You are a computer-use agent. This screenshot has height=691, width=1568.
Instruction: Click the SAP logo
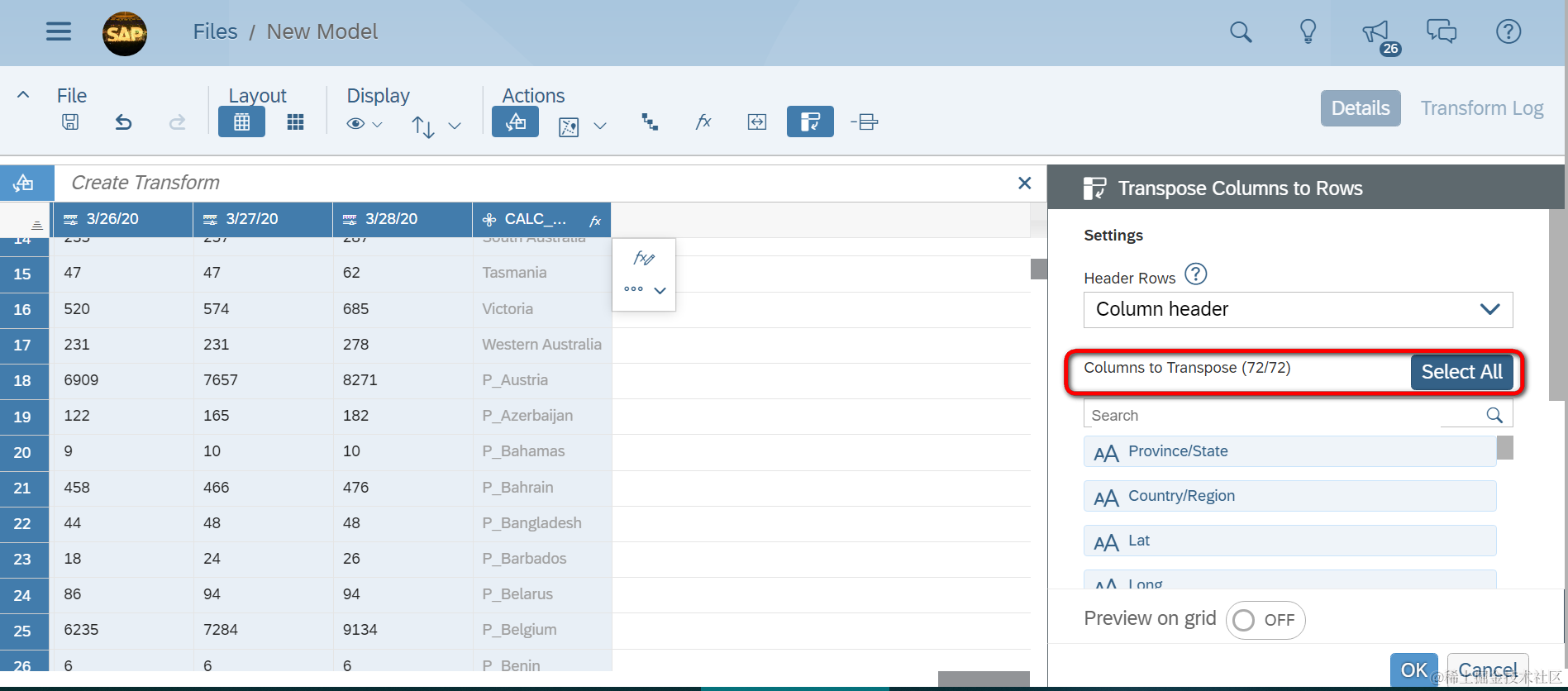[x=125, y=33]
